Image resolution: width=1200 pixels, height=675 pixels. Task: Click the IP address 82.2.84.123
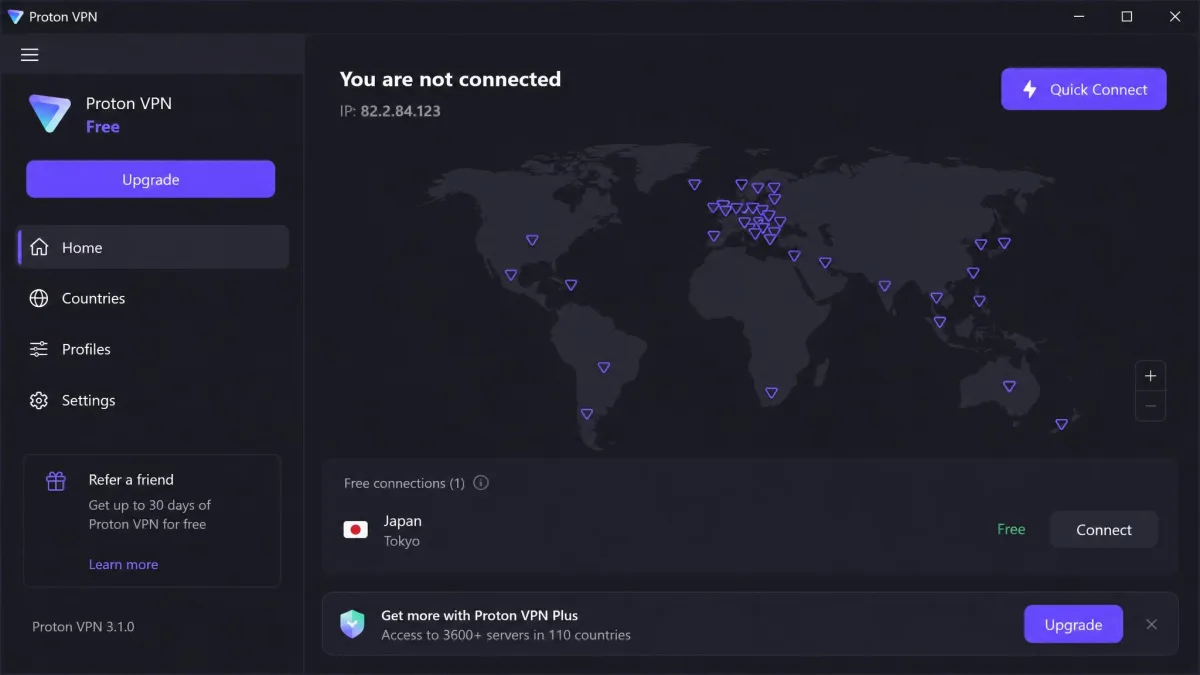400,111
